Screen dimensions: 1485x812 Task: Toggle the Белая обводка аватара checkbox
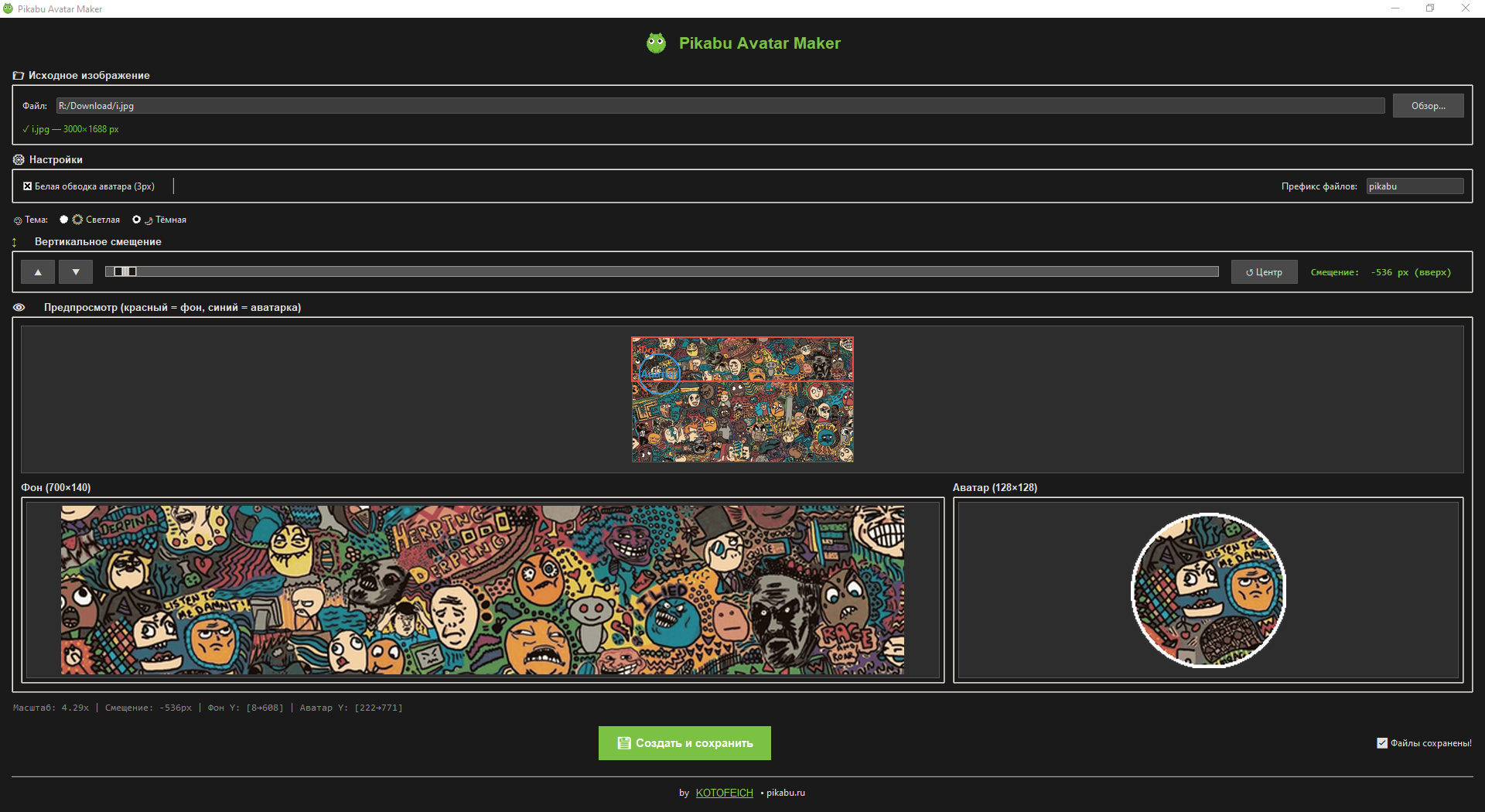tap(28, 186)
